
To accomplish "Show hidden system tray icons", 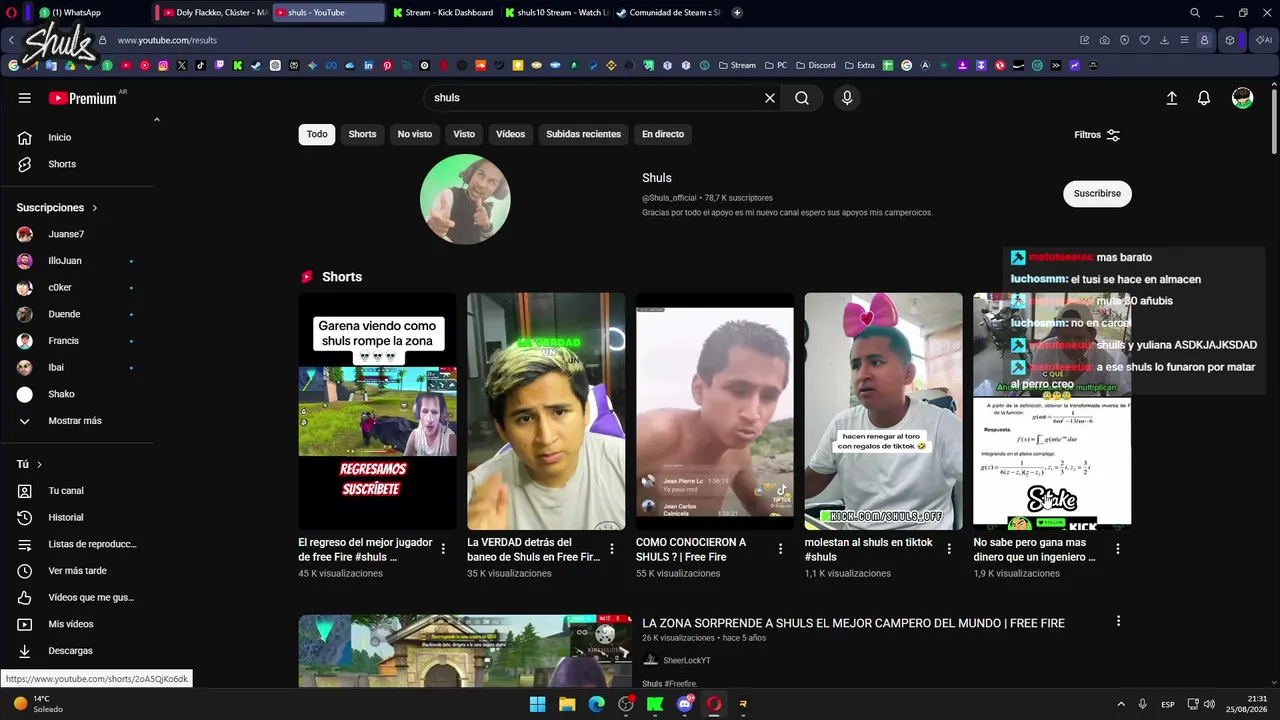I will click(1120, 704).
